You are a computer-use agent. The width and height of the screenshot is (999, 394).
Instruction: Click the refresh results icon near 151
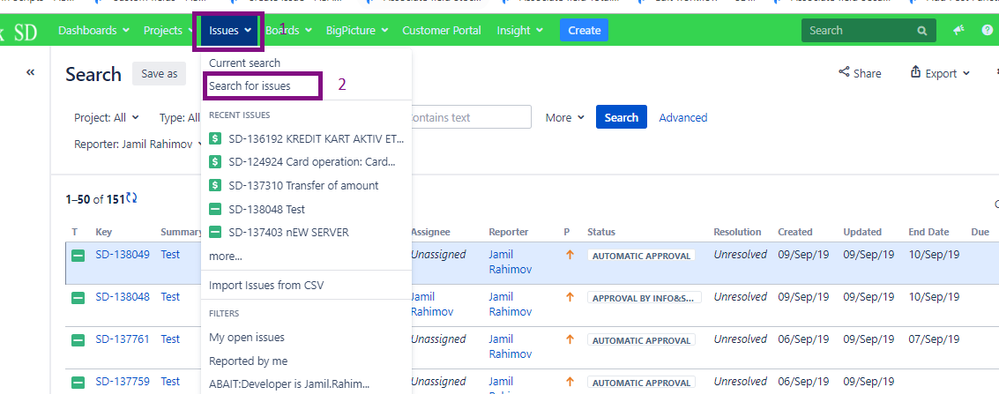pos(132,198)
